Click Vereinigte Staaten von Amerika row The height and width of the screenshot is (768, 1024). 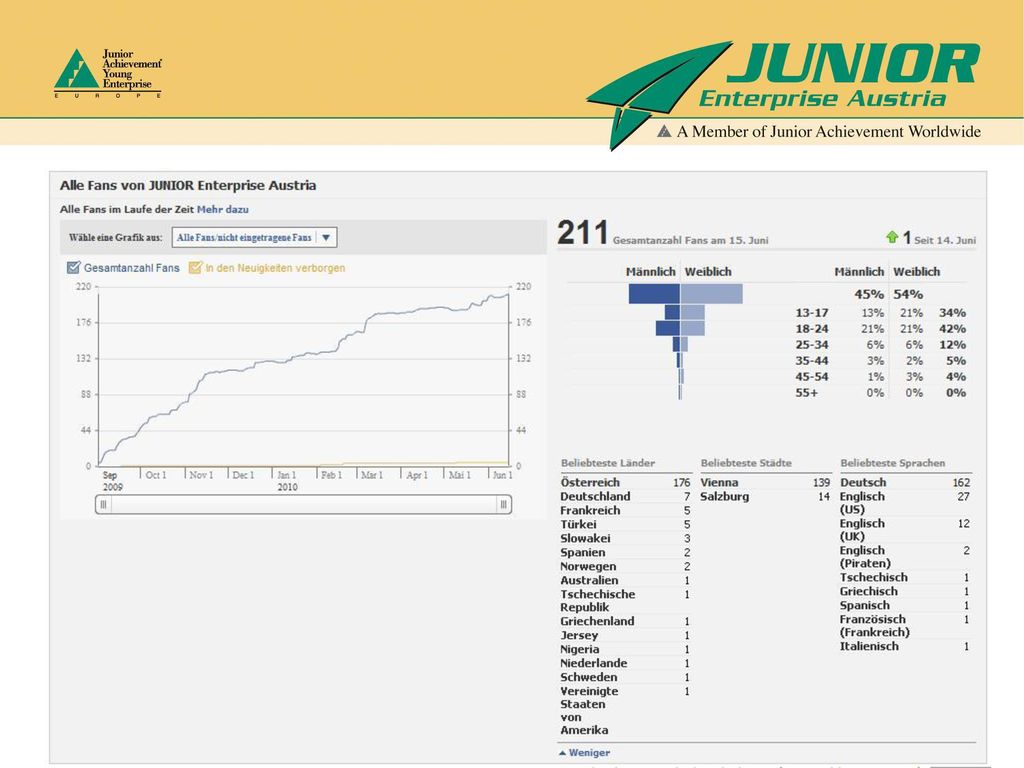point(625,711)
